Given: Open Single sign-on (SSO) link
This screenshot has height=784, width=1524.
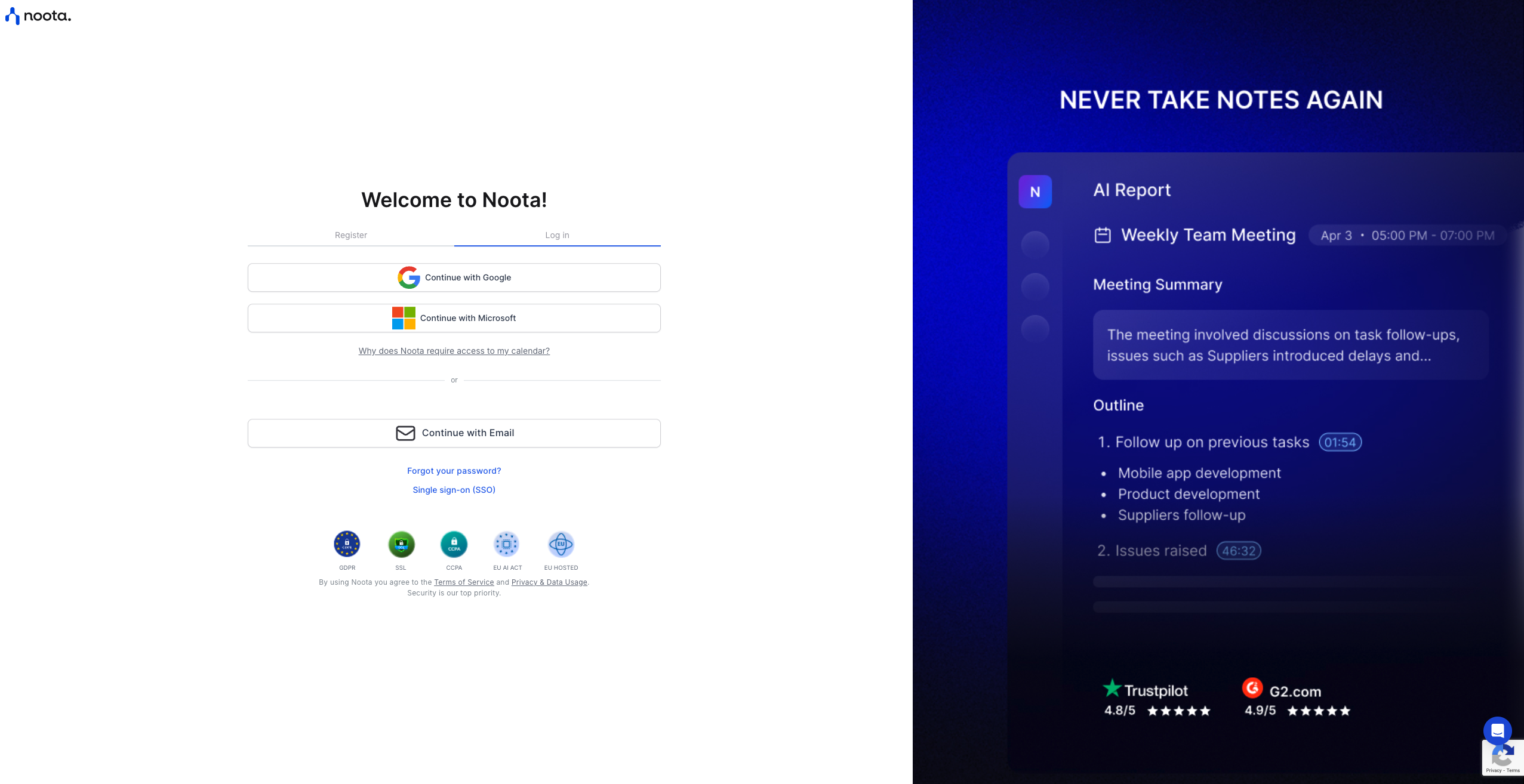Looking at the screenshot, I should (x=454, y=490).
